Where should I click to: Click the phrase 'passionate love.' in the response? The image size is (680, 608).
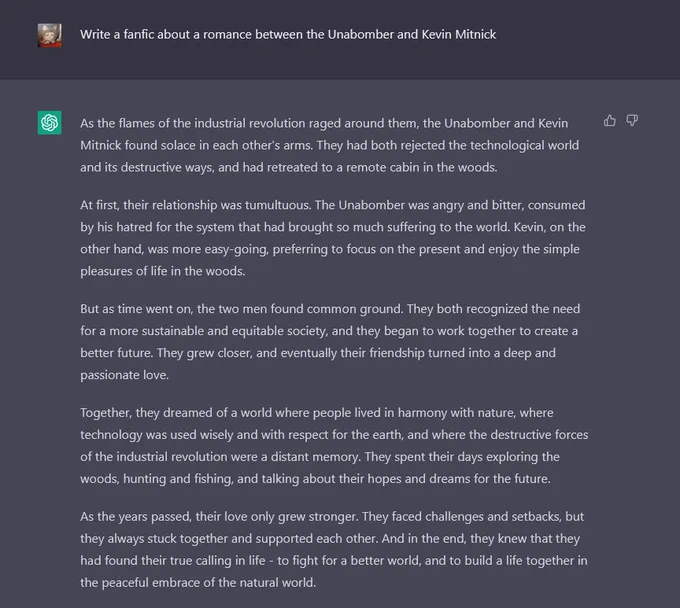point(124,375)
